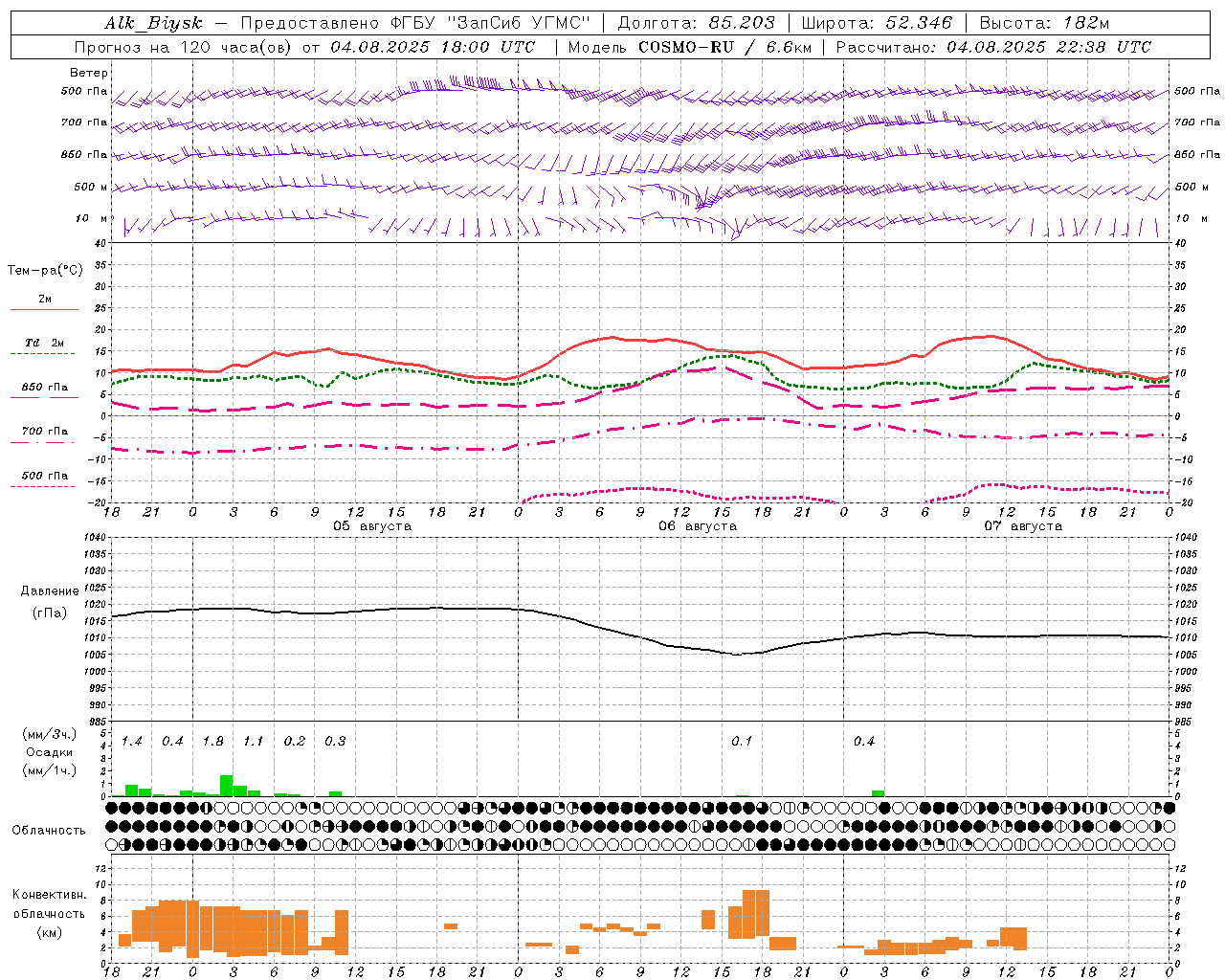
Task: Click the 07 августа date label
Action: pyautogui.click(x=1023, y=526)
